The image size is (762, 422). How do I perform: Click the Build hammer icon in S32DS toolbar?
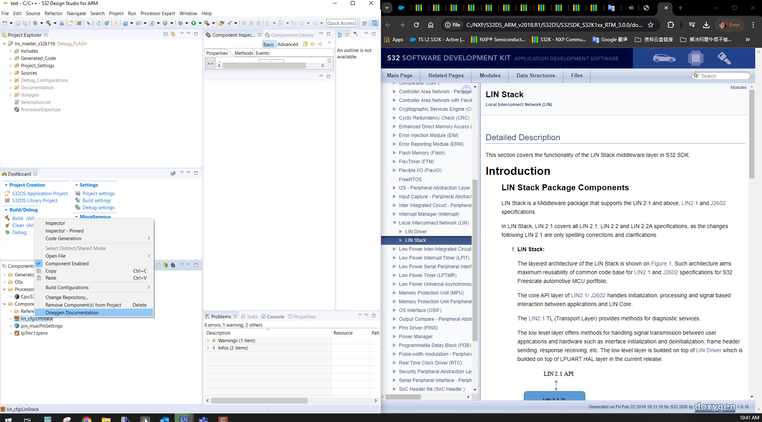[48, 23]
